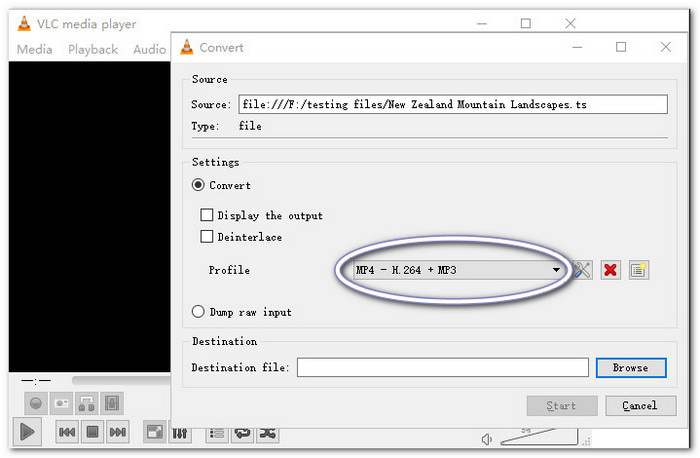Open the Media menu
This screenshot has height=458, width=700.
[x=34, y=49]
